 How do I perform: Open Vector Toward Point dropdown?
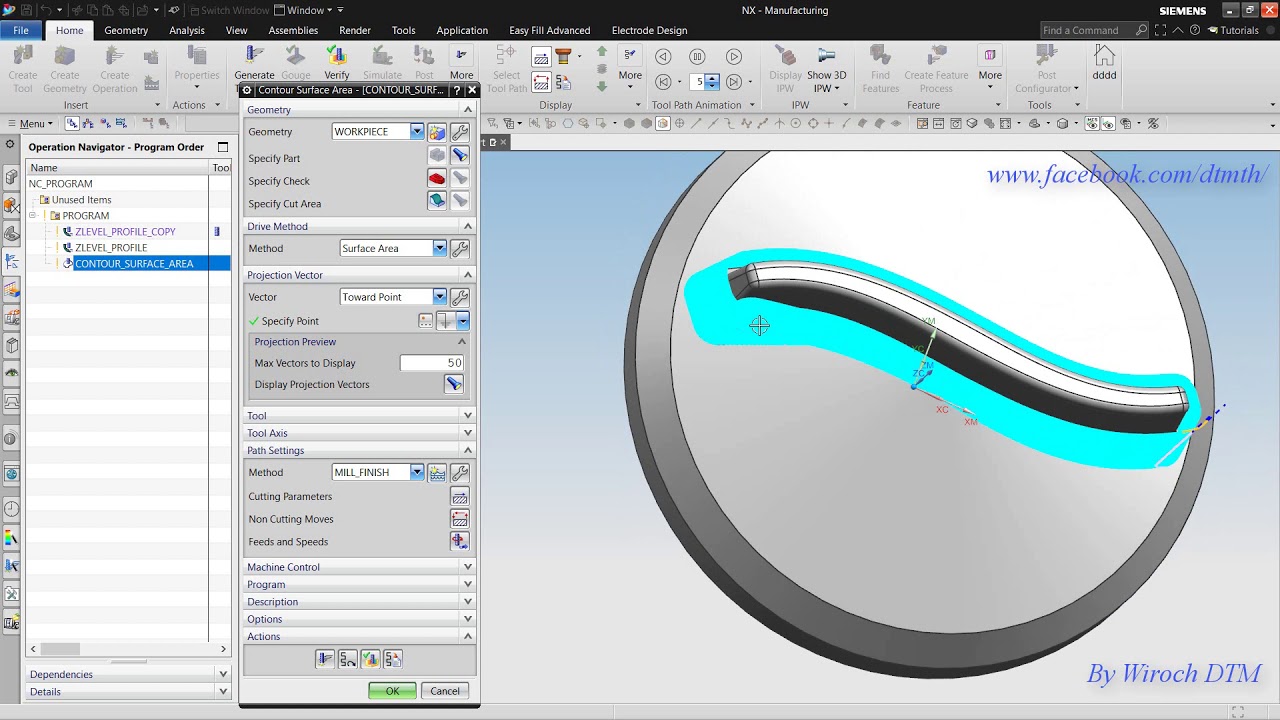click(x=439, y=297)
